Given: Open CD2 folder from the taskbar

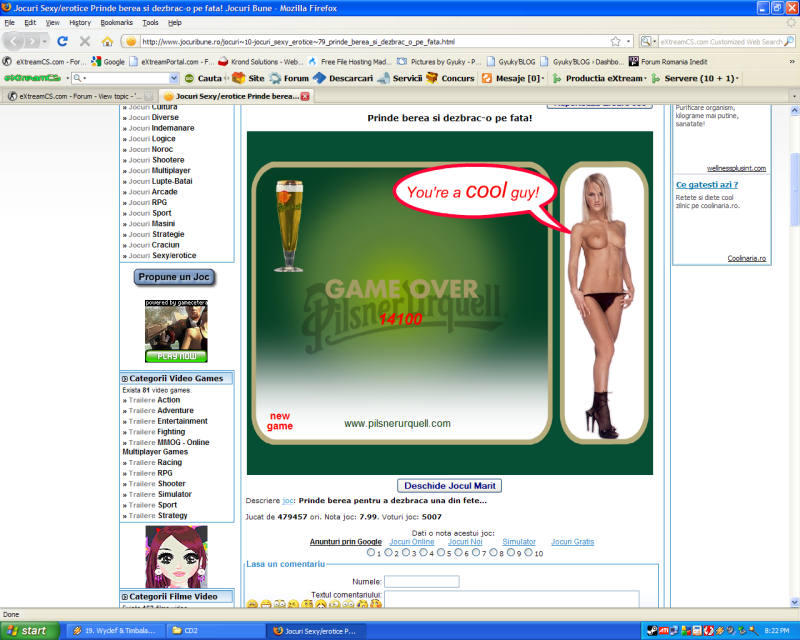Looking at the screenshot, I should pos(215,631).
